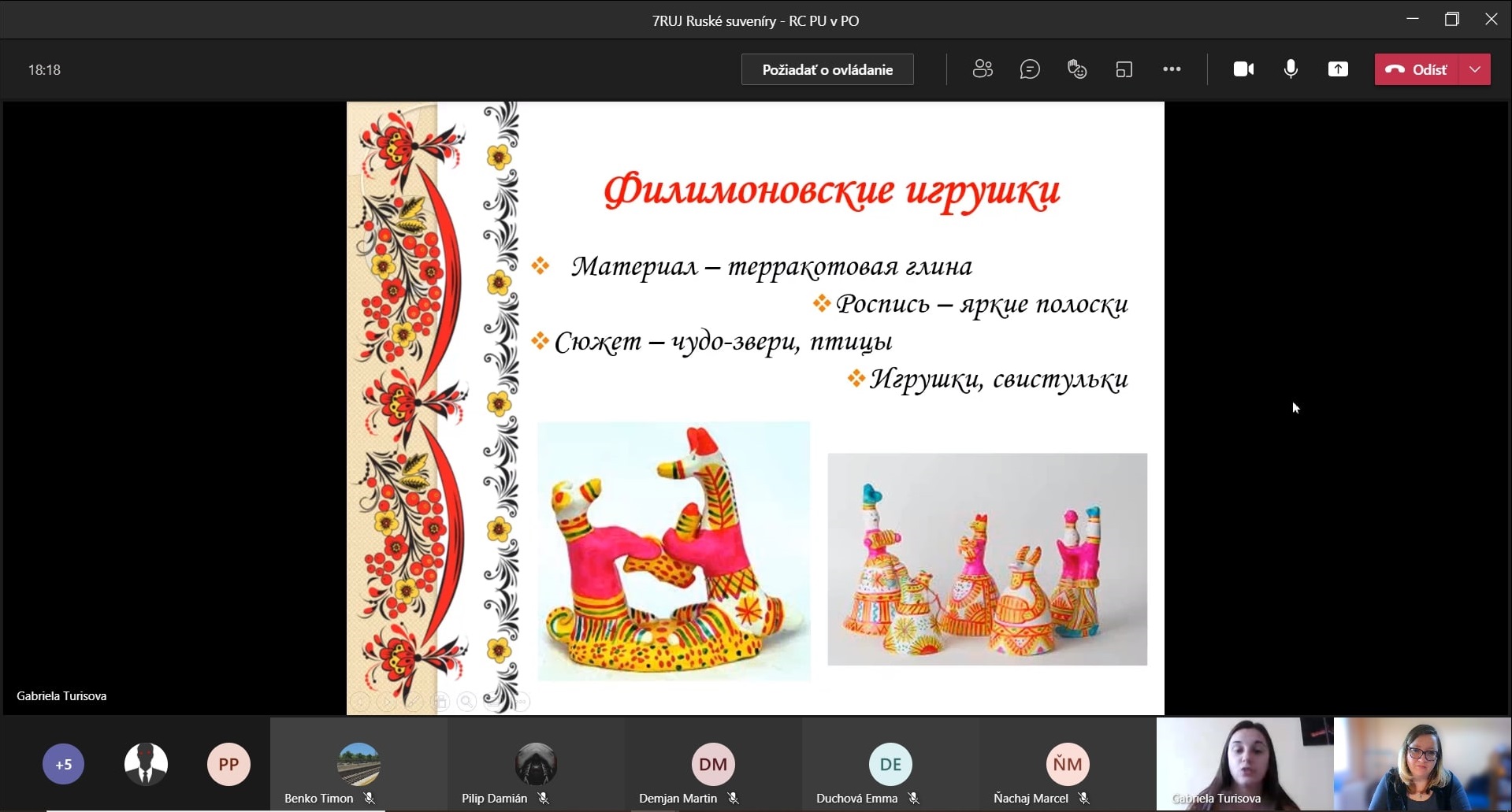Screen dimensions: 1512x812
Task: Open the breakout rooms icon
Action: [x=1124, y=69]
